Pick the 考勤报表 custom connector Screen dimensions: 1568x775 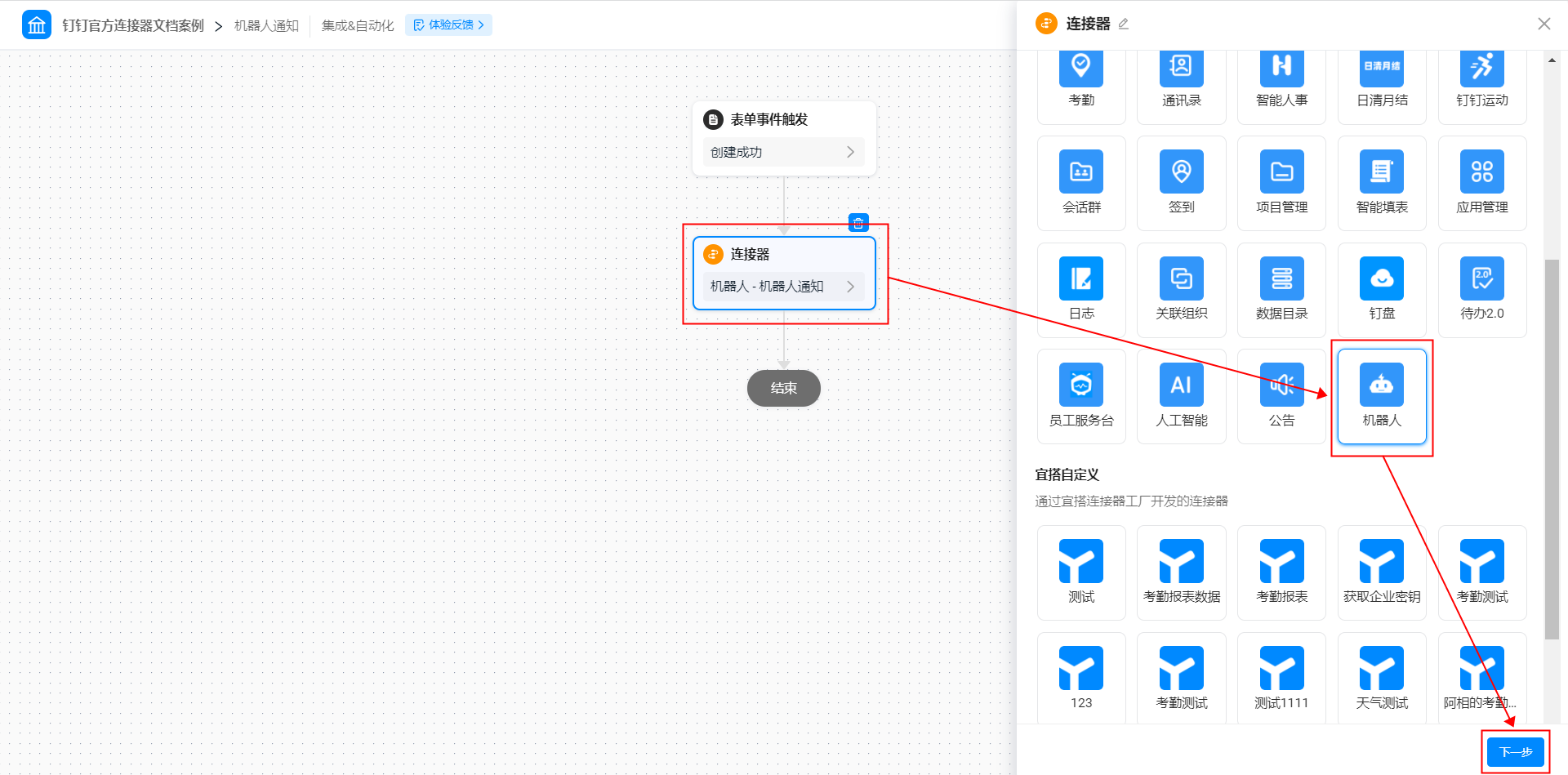point(1281,572)
